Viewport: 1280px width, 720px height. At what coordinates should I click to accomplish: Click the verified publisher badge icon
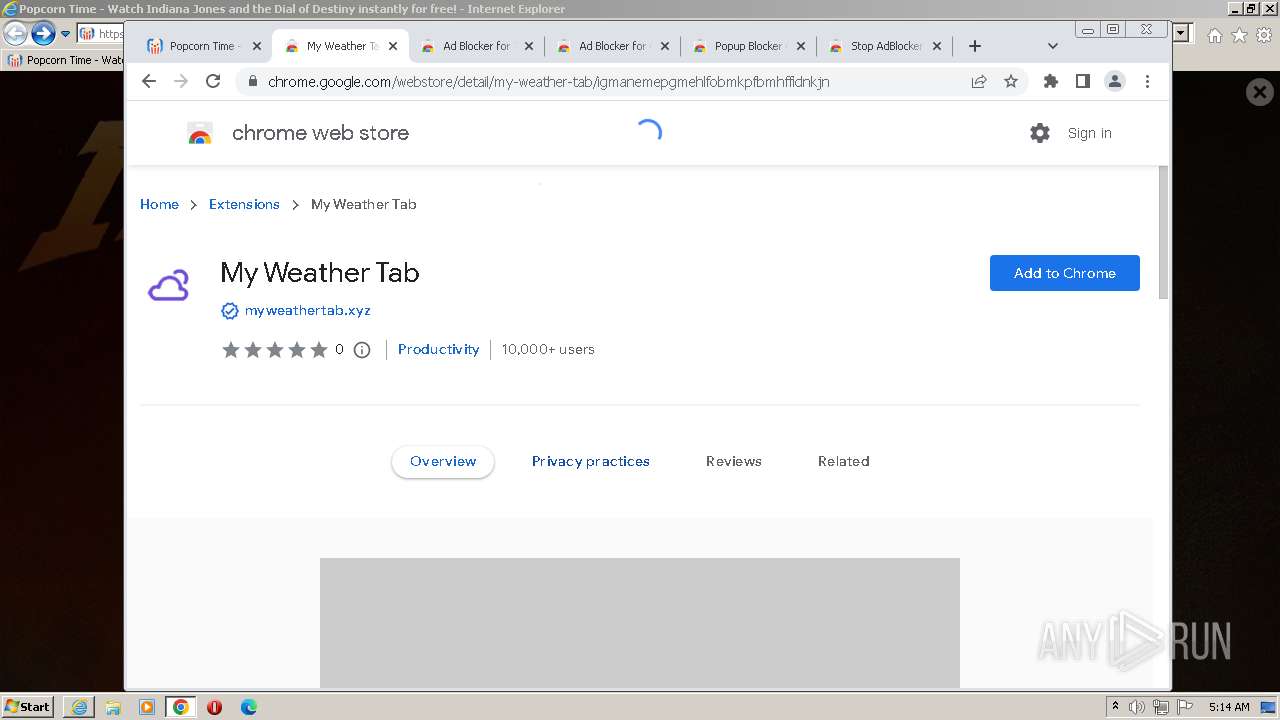click(x=230, y=311)
